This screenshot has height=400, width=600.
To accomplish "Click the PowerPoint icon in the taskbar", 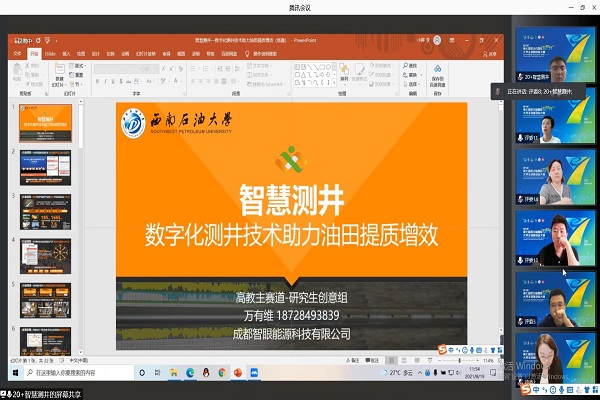I will click(x=239, y=372).
